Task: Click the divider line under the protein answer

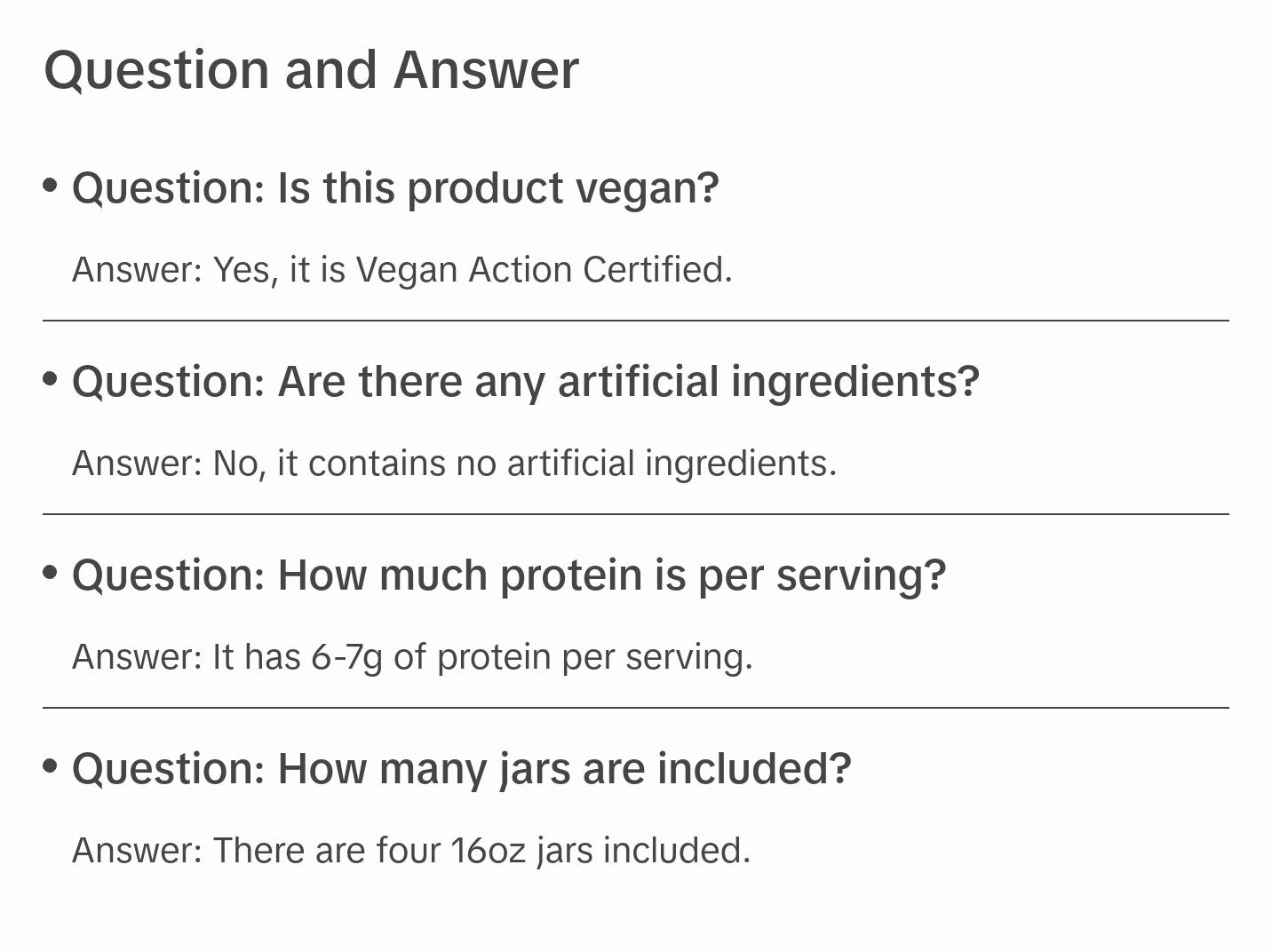Action: click(x=636, y=708)
